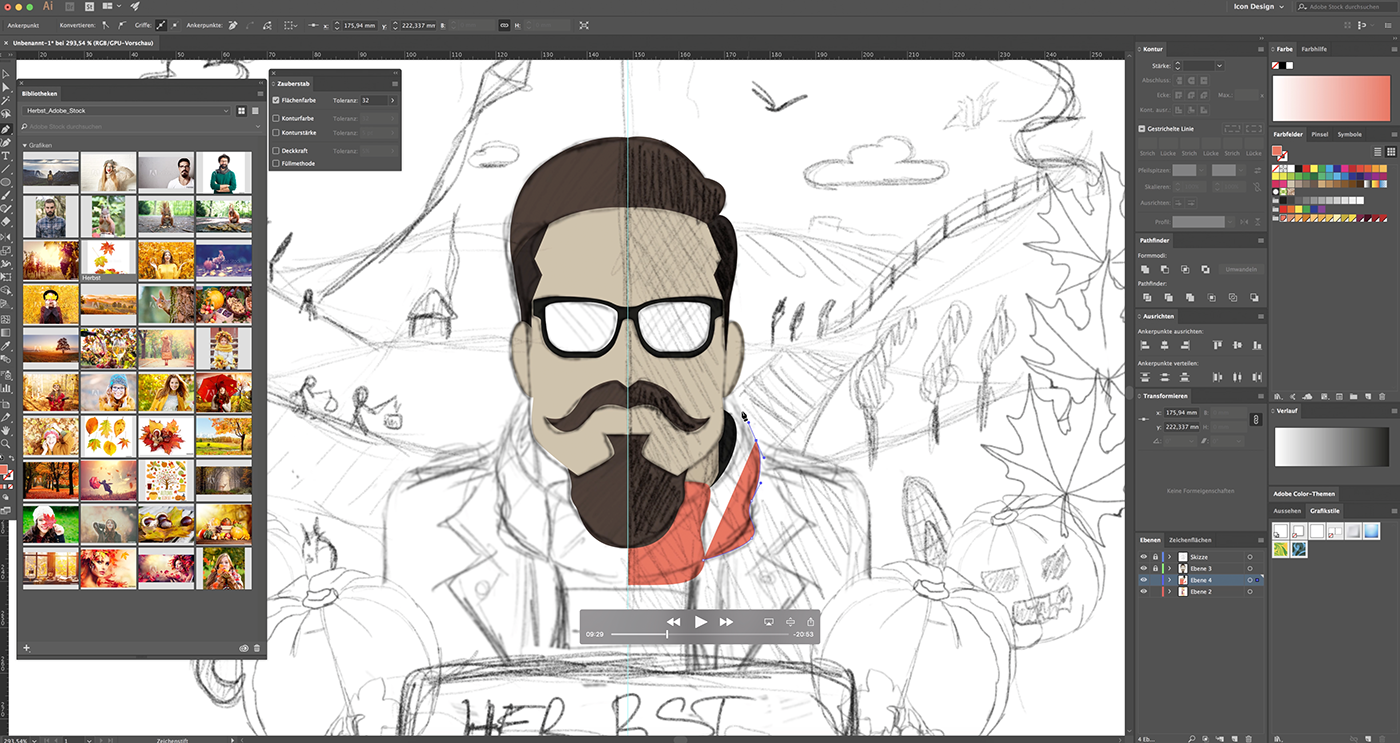
Task: Open Icon Design workspace dropdown
Action: coord(1258,6)
